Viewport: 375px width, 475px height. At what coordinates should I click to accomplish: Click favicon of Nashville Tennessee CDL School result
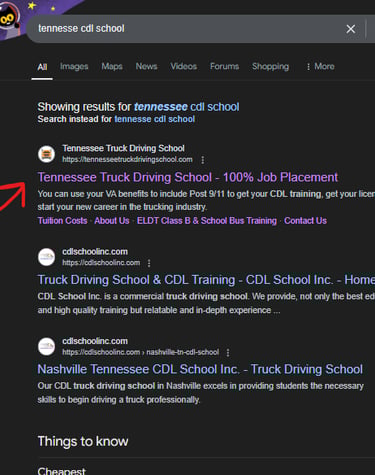coord(46,347)
